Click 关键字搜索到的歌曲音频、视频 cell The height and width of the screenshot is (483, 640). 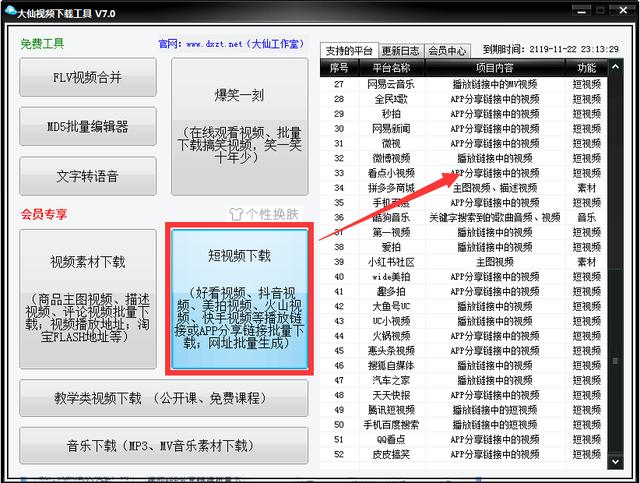(495, 218)
